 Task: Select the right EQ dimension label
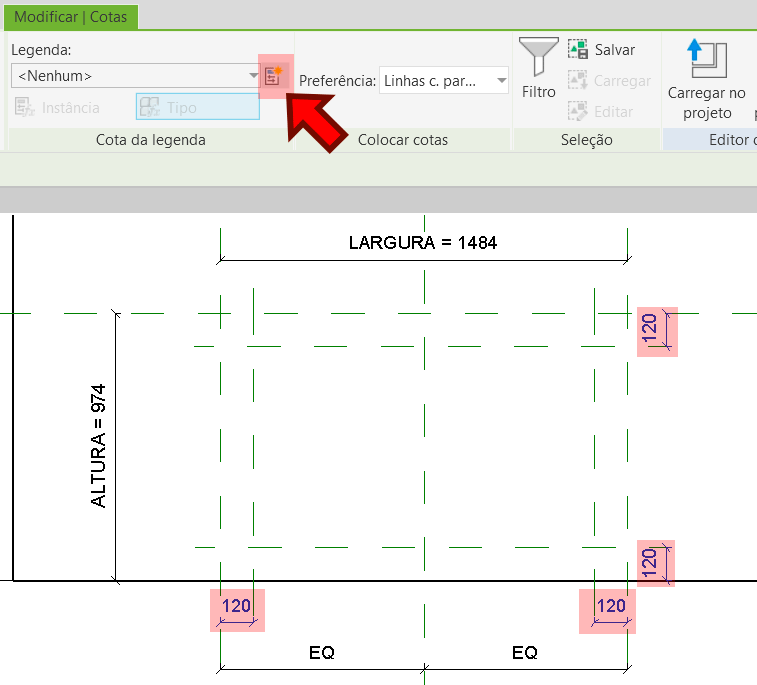(524, 653)
